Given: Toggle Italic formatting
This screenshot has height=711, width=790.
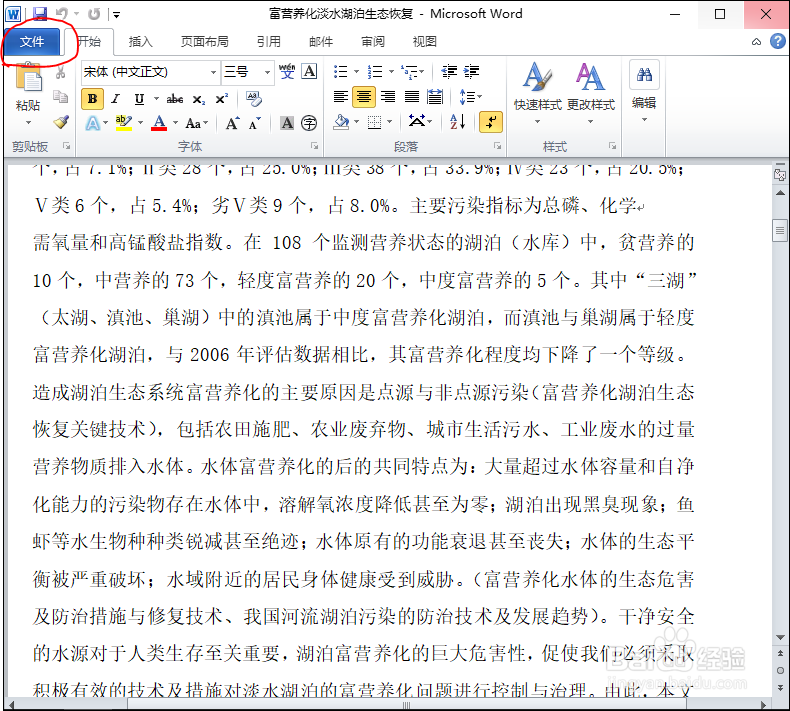Looking at the screenshot, I should [x=116, y=99].
